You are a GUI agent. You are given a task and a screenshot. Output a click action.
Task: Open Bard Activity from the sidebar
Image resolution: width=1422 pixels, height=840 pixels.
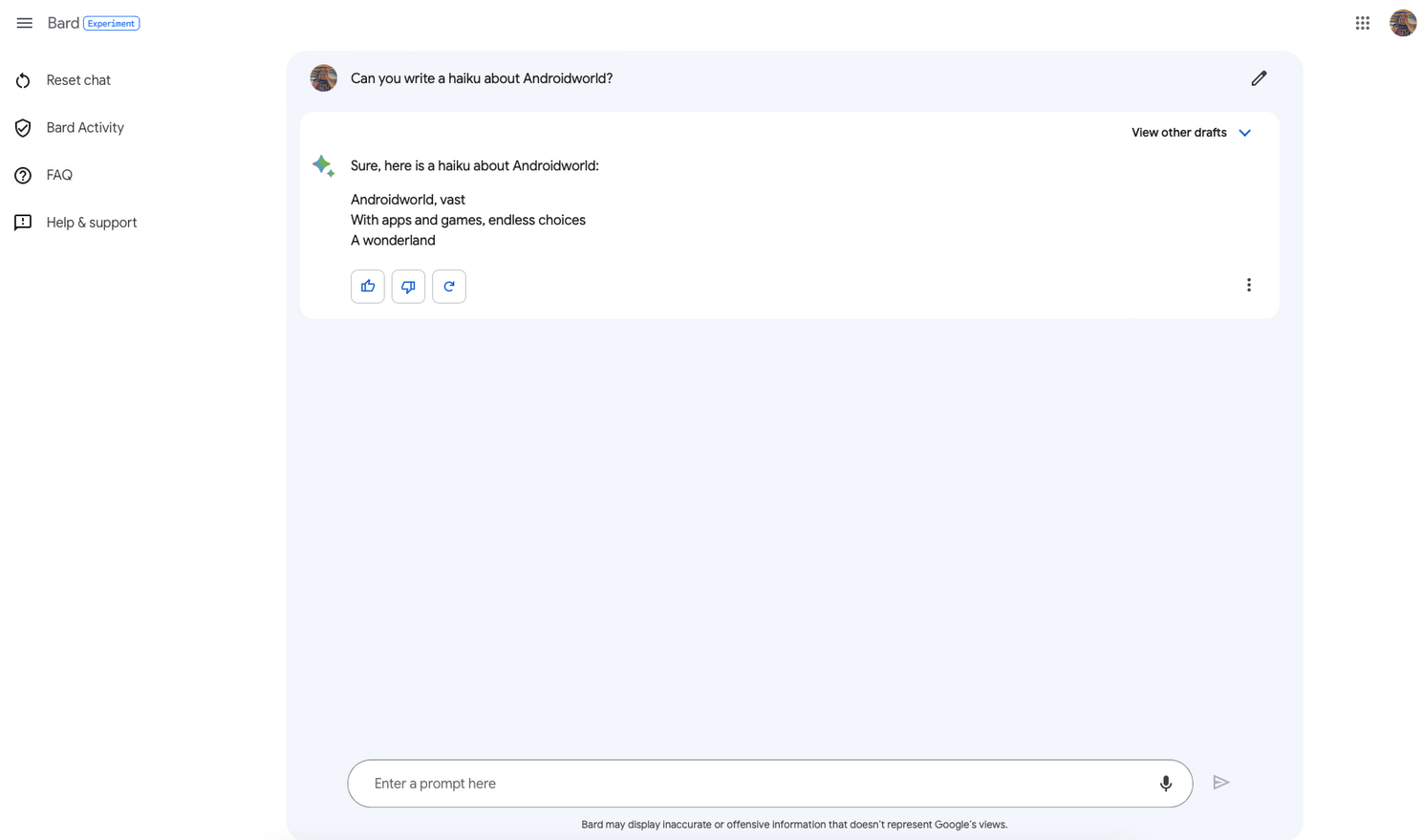pos(85,128)
